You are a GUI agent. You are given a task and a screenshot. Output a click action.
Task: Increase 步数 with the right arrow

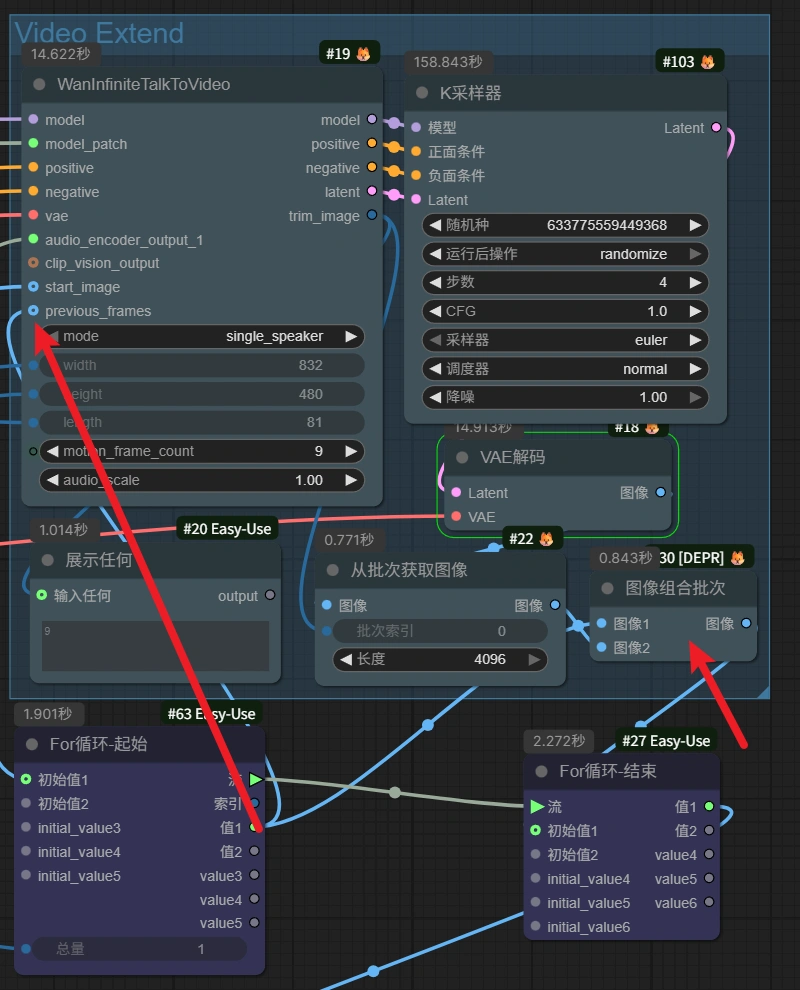click(x=695, y=282)
